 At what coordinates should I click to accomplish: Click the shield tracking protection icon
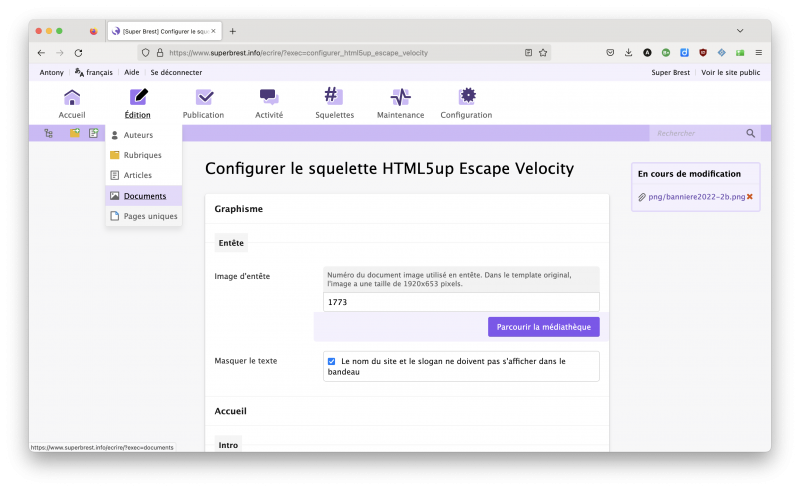pyautogui.click(x=145, y=53)
